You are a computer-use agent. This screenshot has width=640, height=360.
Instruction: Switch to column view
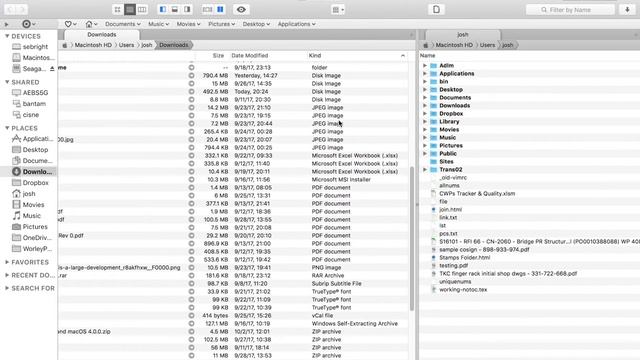tap(142, 9)
